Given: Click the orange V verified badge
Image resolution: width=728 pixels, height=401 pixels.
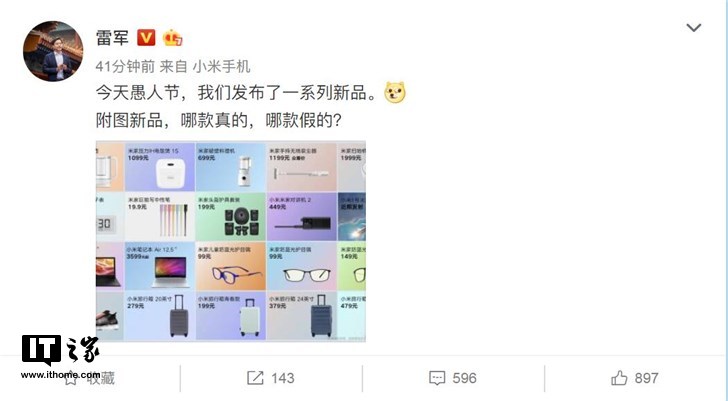Looking at the screenshot, I should point(146,37).
